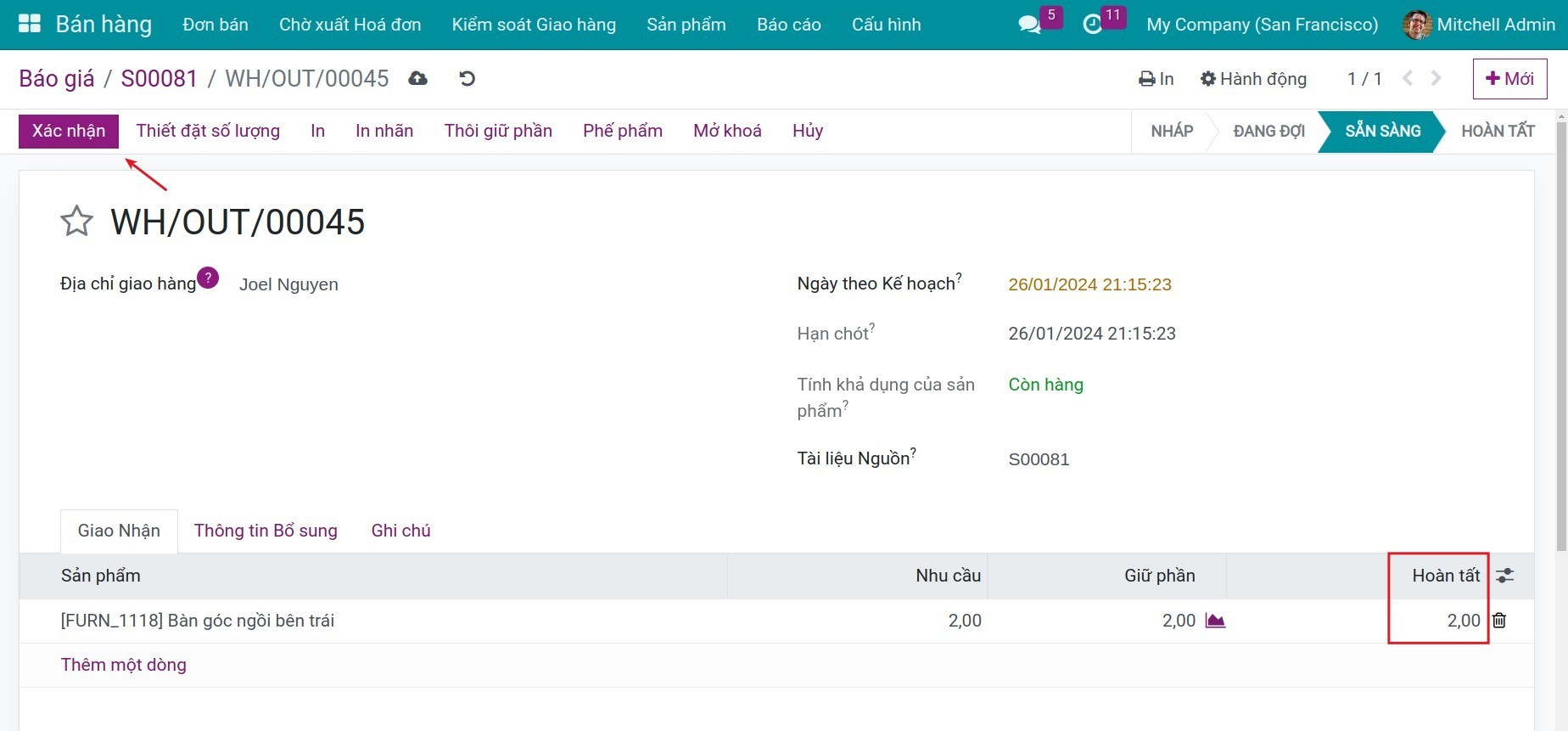Image resolution: width=1568 pixels, height=731 pixels.
Task: Navigate to Báo giá breadcrumb
Action: pos(57,79)
